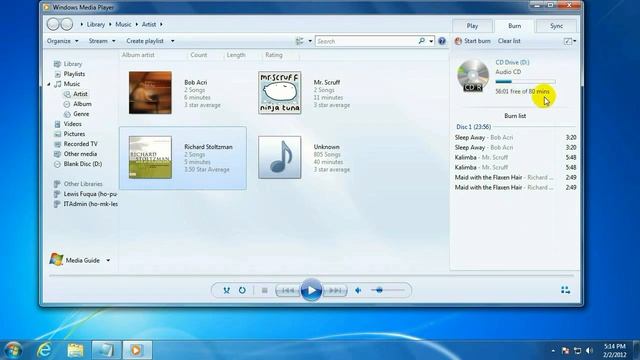Select the Artist view under Music
The height and width of the screenshot is (360, 640).
tap(80, 94)
